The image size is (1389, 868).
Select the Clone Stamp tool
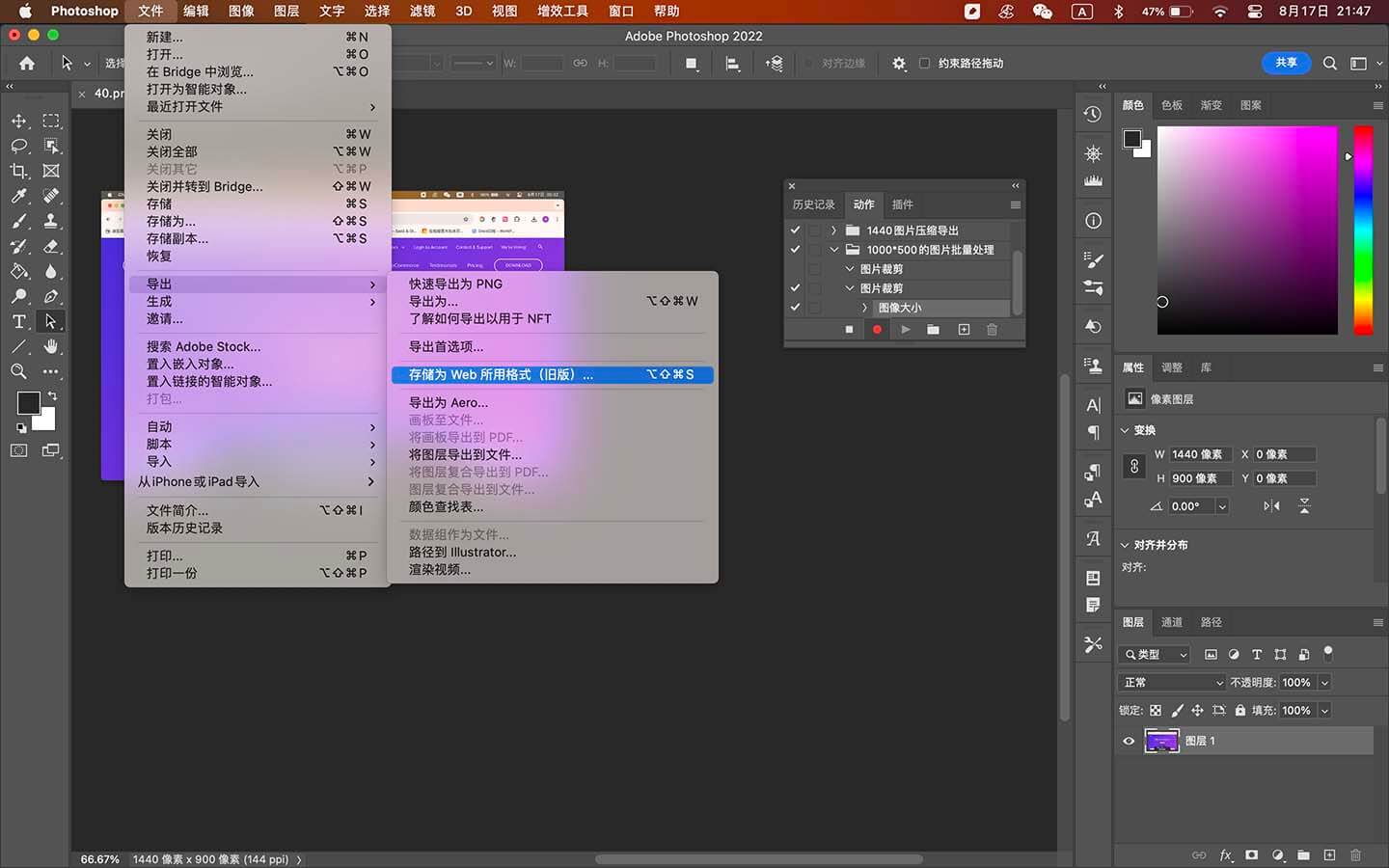coord(51,221)
